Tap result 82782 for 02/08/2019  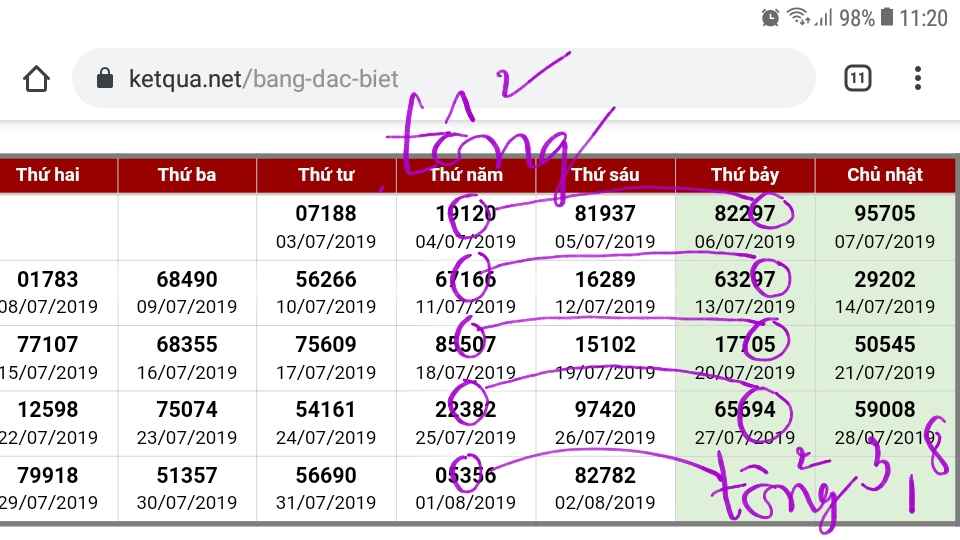(605, 476)
